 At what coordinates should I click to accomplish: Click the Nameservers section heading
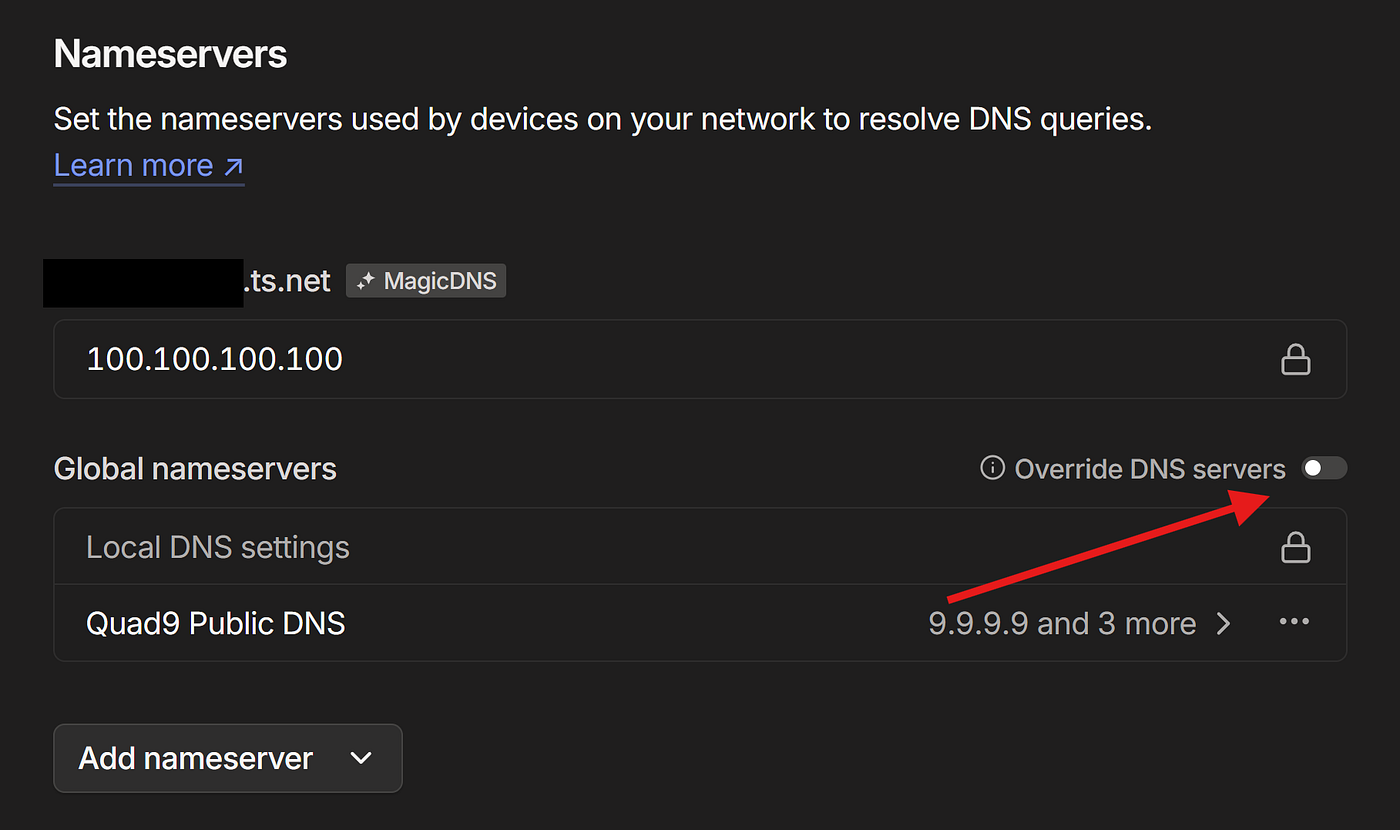point(170,54)
